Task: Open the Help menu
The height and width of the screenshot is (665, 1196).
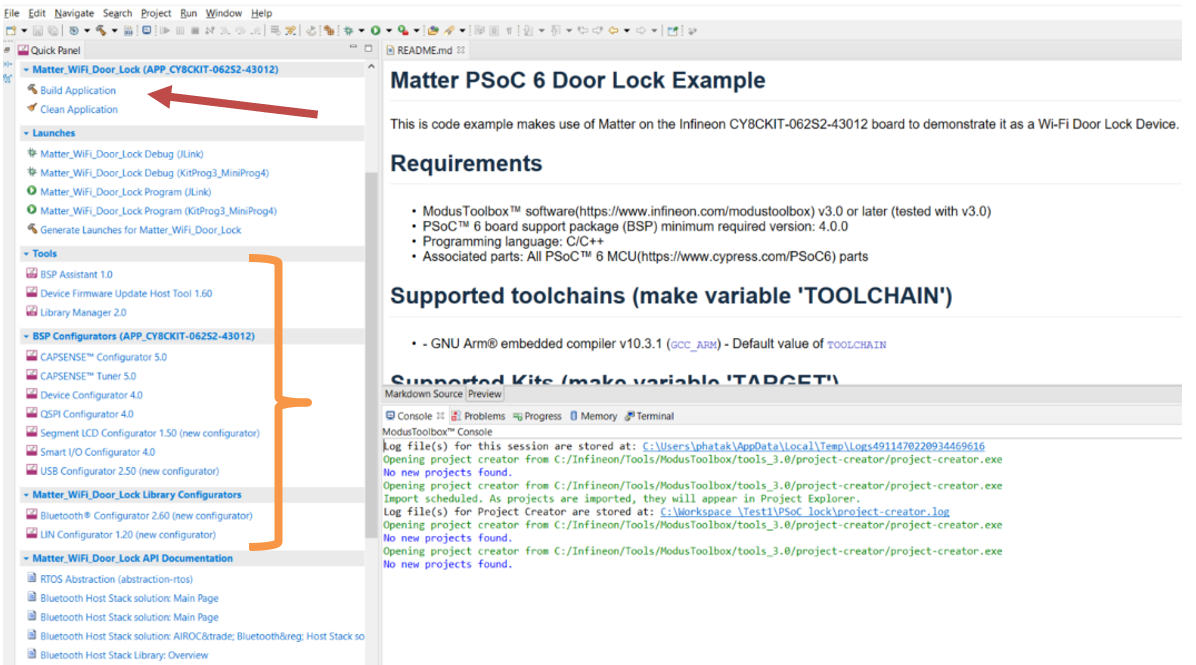Action: click(262, 13)
